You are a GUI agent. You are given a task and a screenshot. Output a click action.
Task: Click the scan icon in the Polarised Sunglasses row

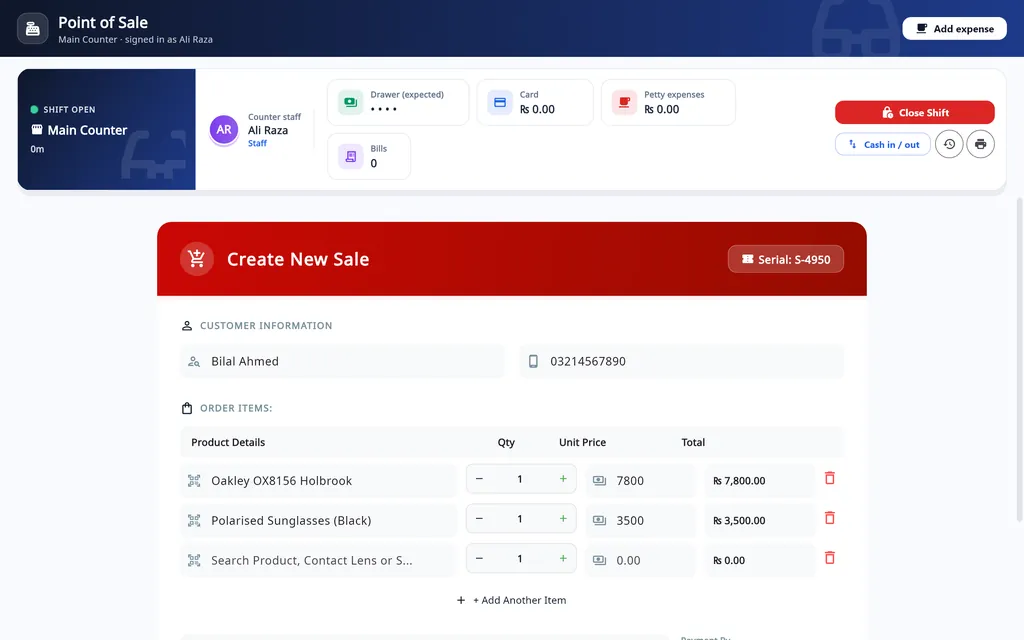click(194, 520)
